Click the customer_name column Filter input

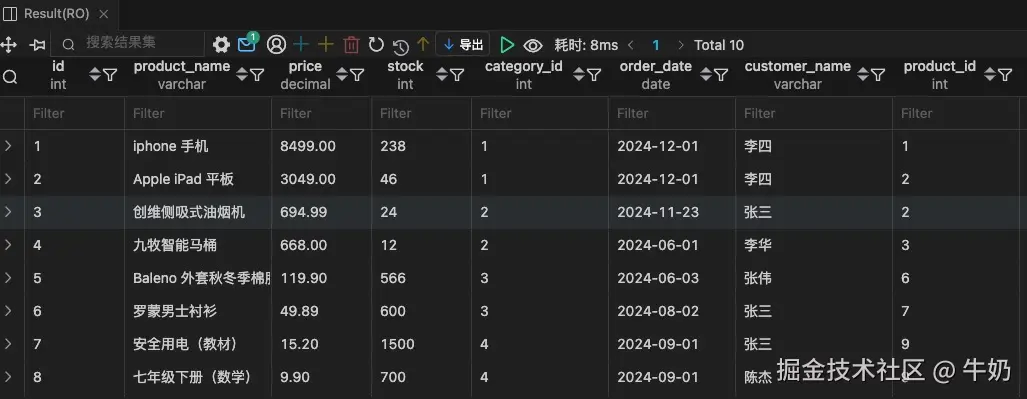tap(814, 113)
